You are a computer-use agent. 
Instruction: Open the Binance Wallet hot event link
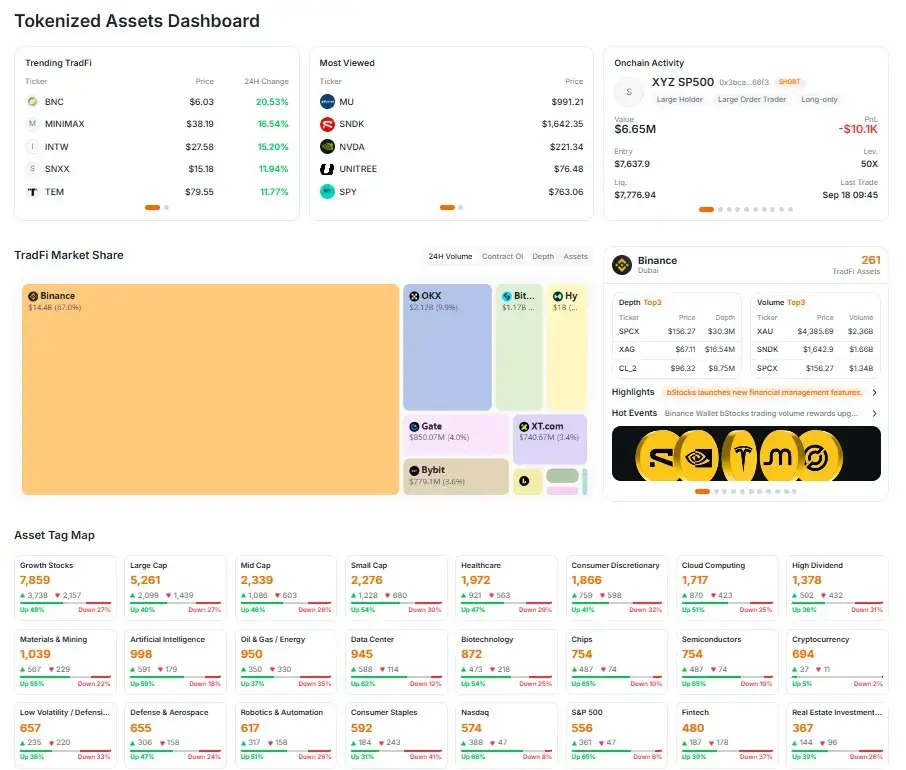pos(761,414)
